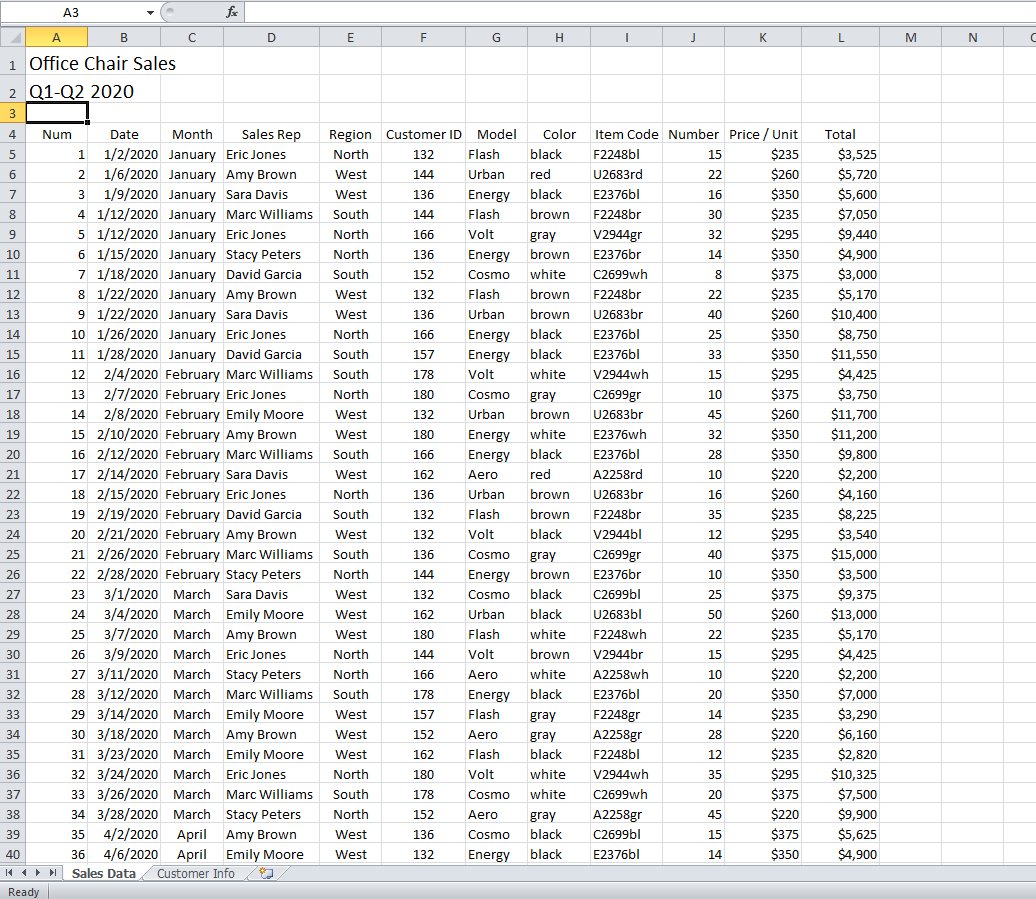
Task: Select item code cell A2258wh
Action: [x=626, y=674]
